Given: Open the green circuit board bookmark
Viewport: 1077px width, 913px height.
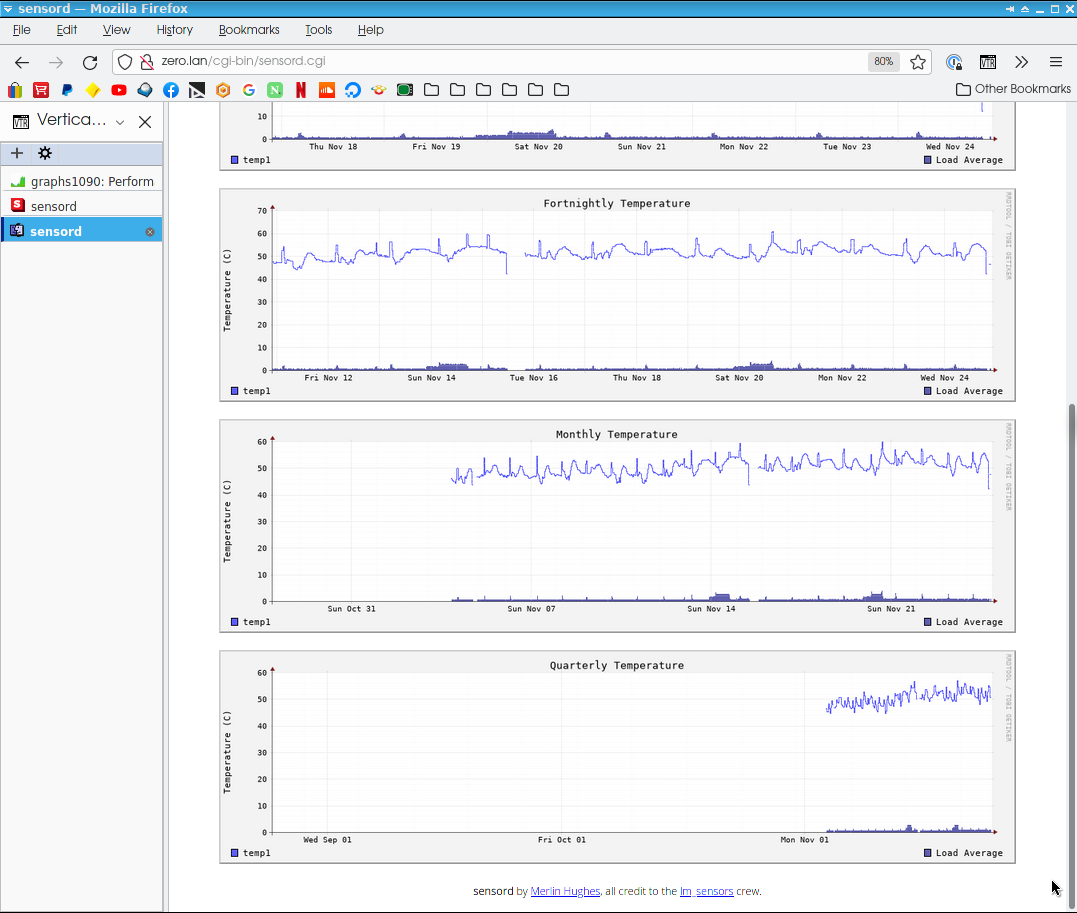Looking at the screenshot, I should click(405, 90).
